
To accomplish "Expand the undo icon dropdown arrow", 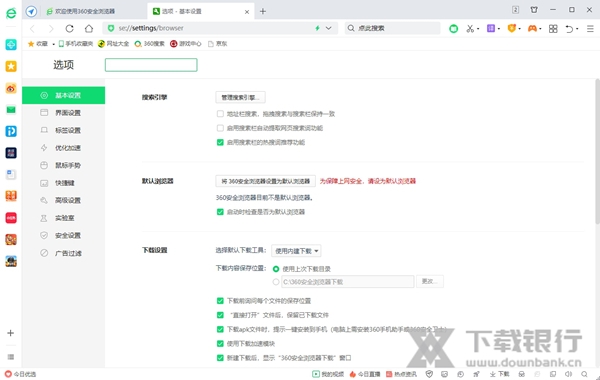I will tap(577, 29).
